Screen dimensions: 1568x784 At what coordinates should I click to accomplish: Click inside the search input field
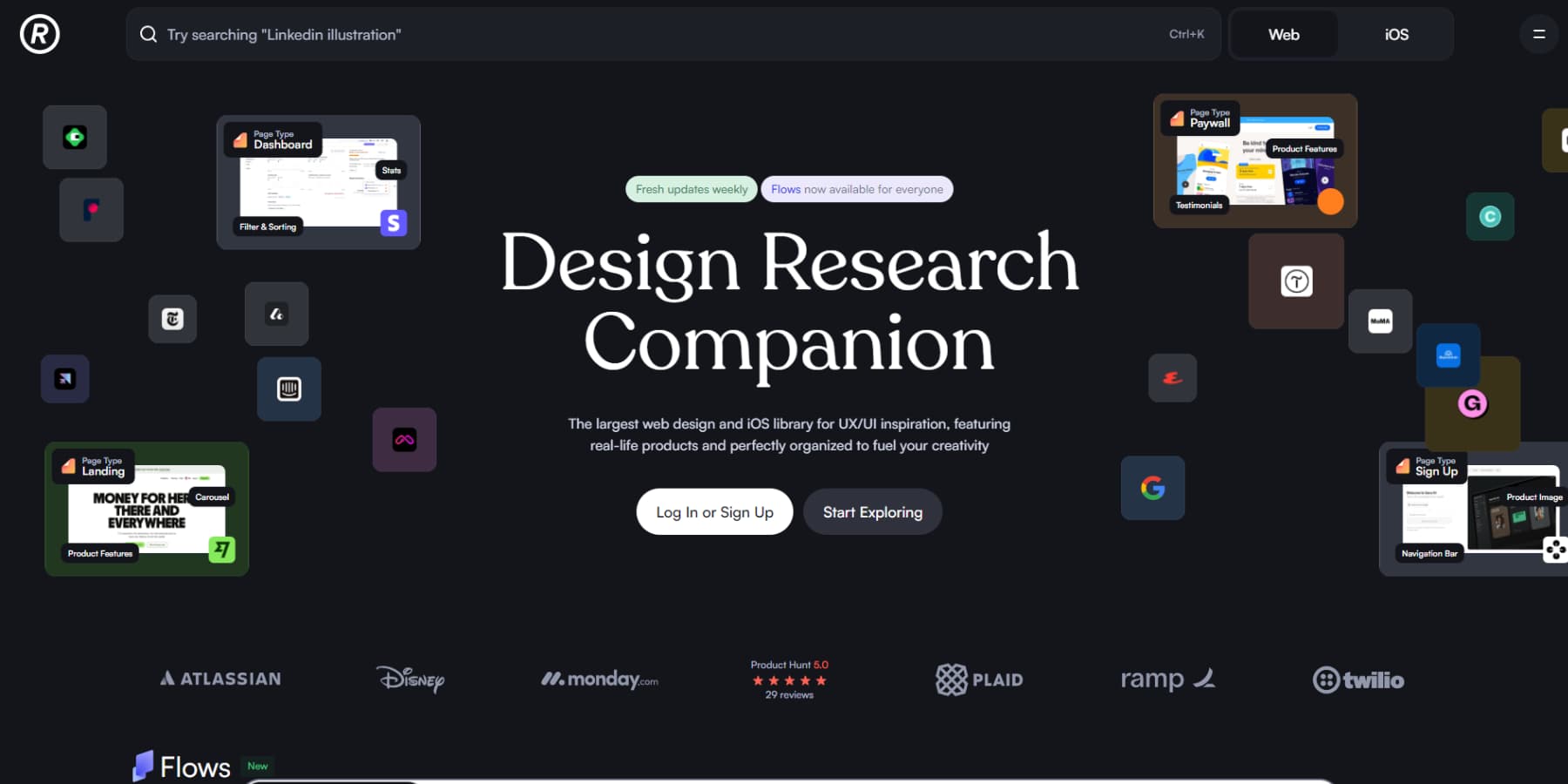[523, 34]
